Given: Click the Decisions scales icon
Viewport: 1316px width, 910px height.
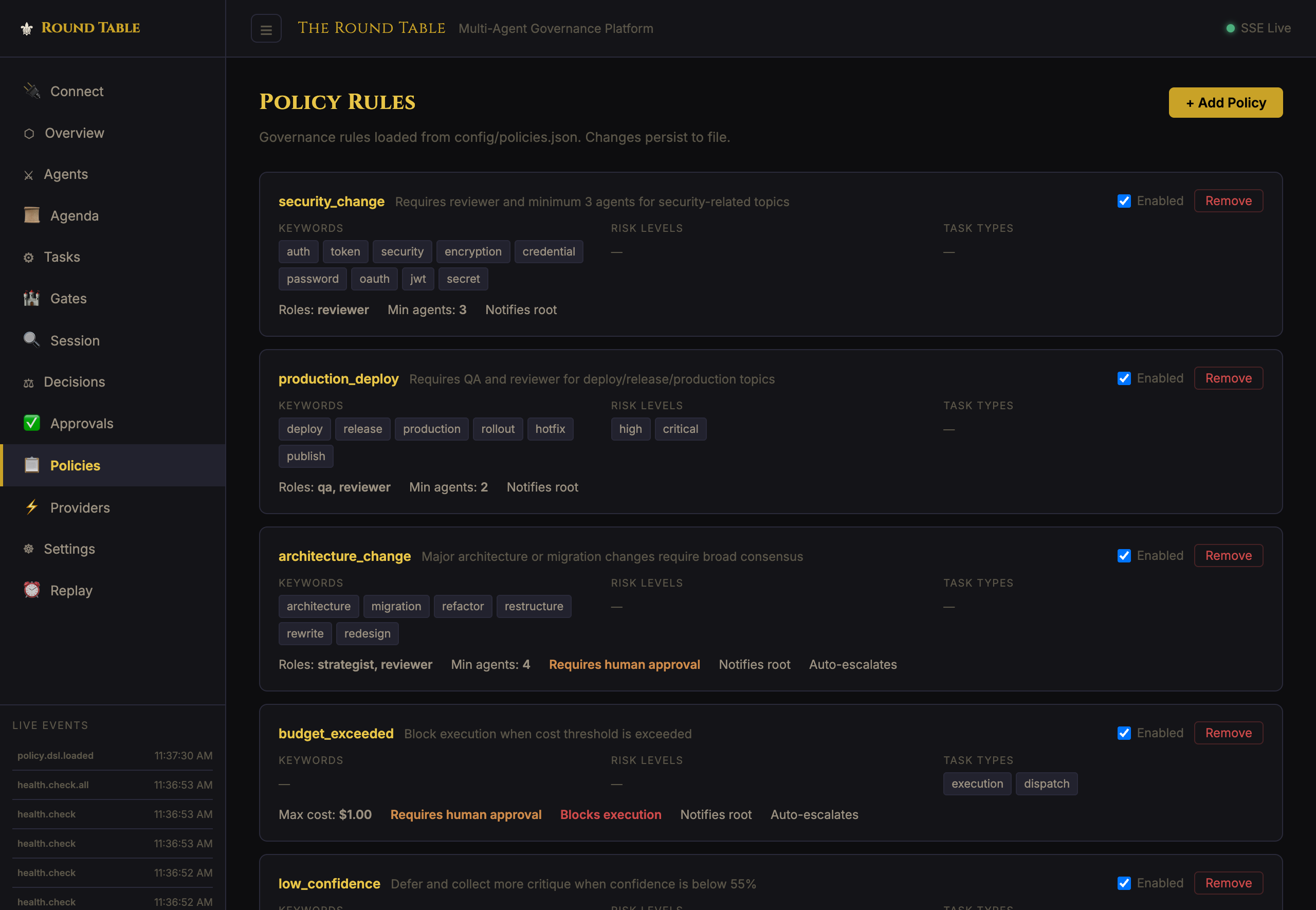Looking at the screenshot, I should click(28, 383).
